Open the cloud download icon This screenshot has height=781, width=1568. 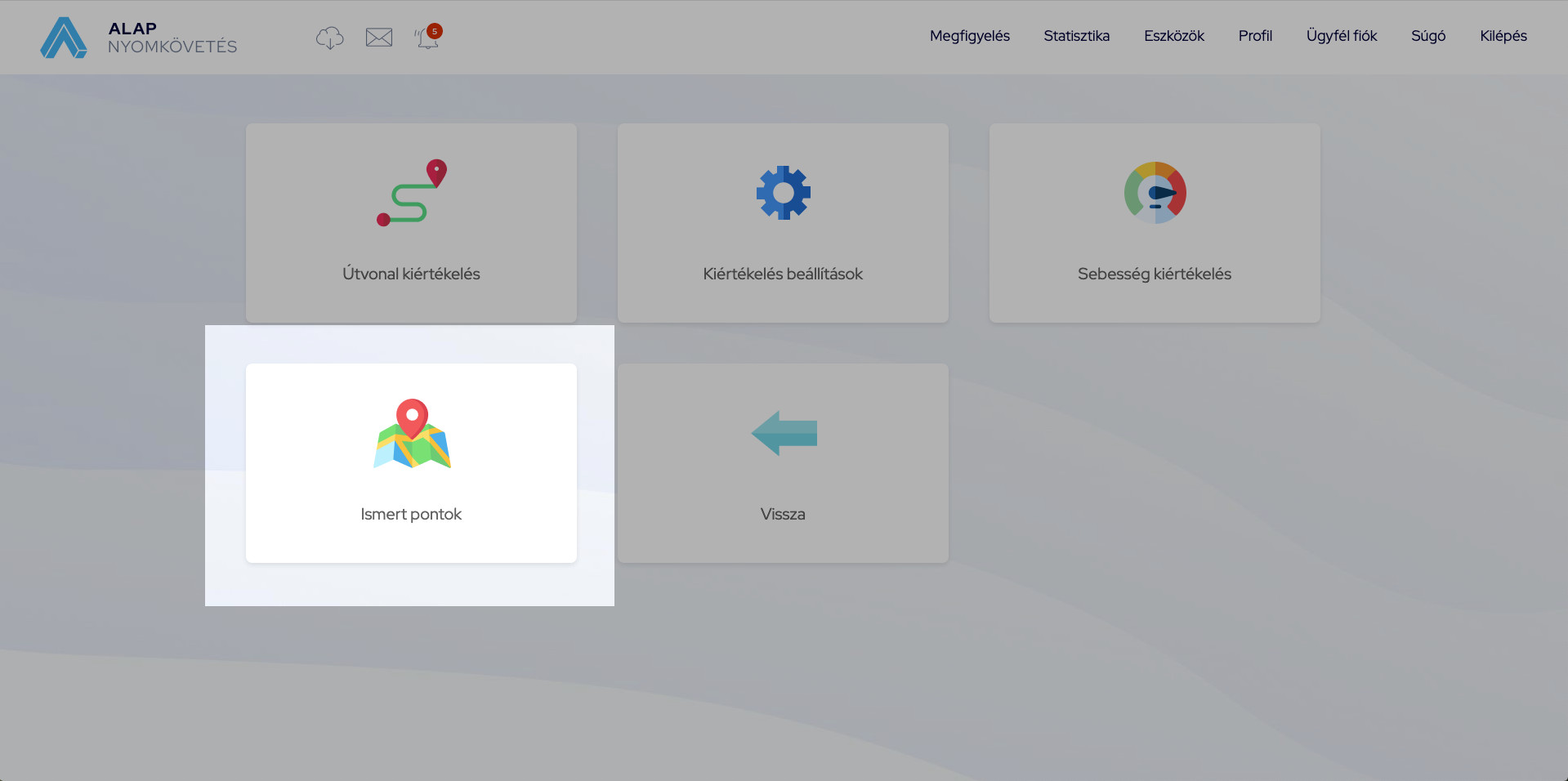point(329,38)
